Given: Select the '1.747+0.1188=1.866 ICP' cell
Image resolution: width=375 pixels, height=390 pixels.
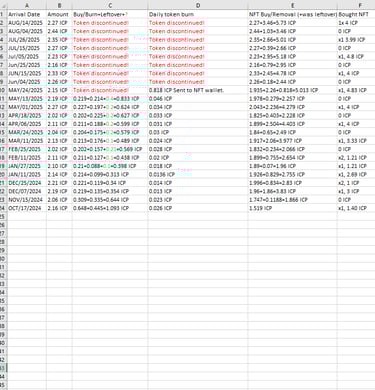Looking at the screenshot, I should click(x=293, y=199).
